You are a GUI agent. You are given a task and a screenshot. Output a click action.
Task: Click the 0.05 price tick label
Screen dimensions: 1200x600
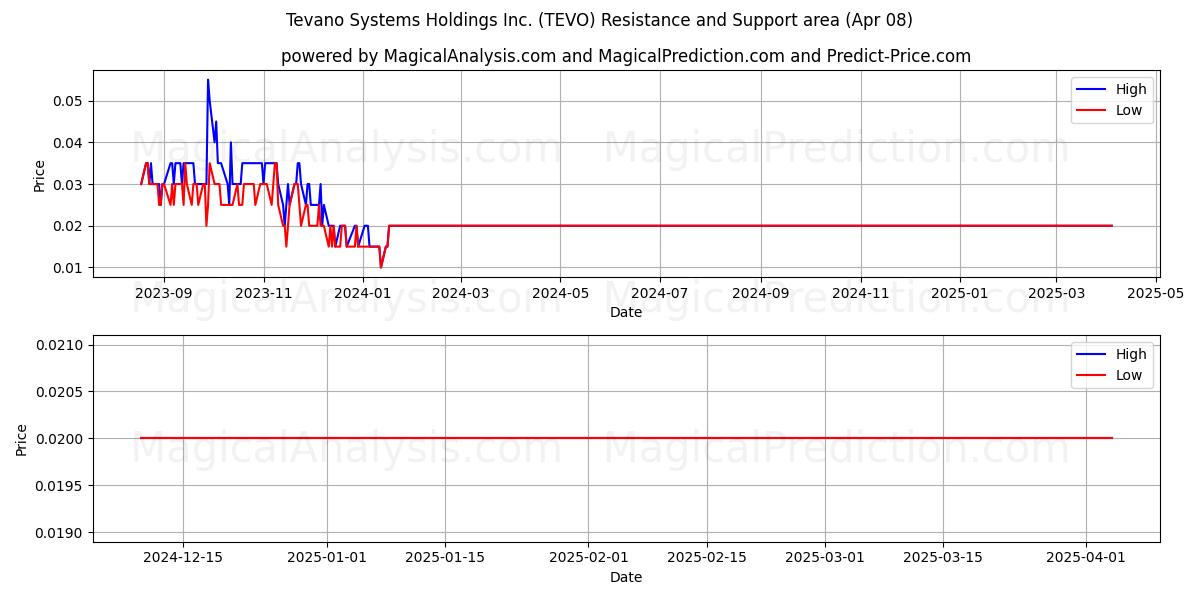(x=68, y=101)
